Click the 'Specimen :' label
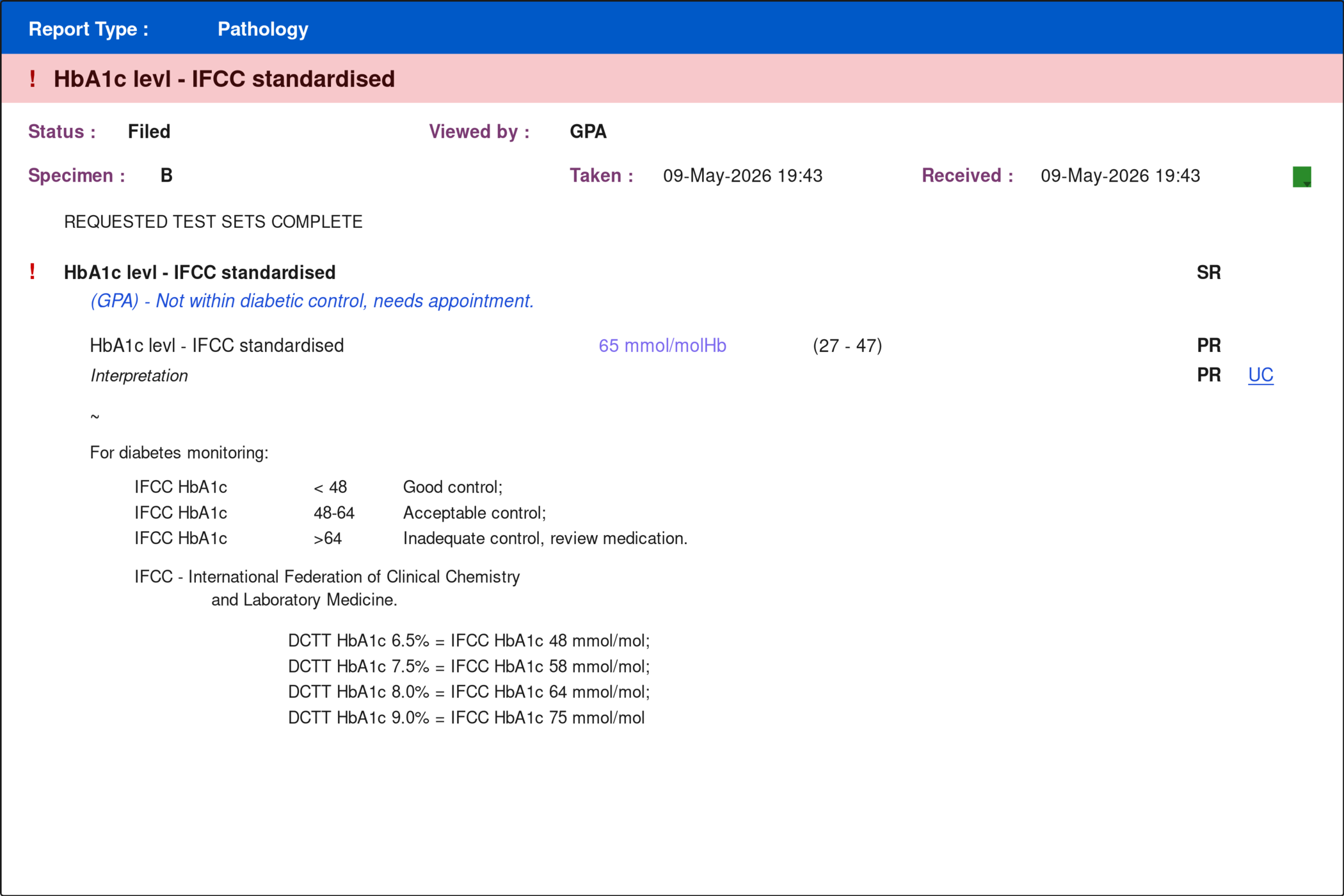 [x=77, y=175]
